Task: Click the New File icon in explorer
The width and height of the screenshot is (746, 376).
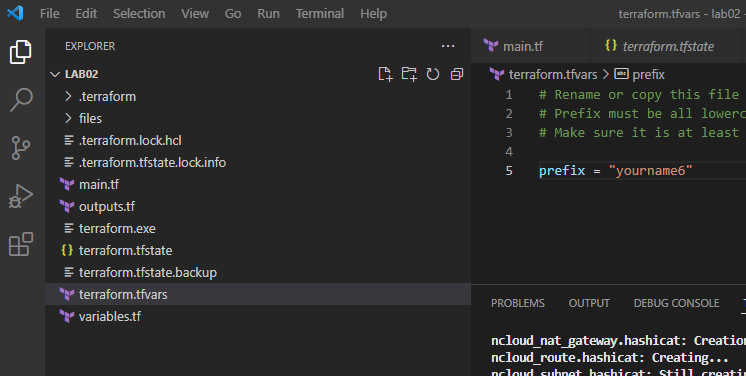Action: pyautogui.click(x=385, y=74)
